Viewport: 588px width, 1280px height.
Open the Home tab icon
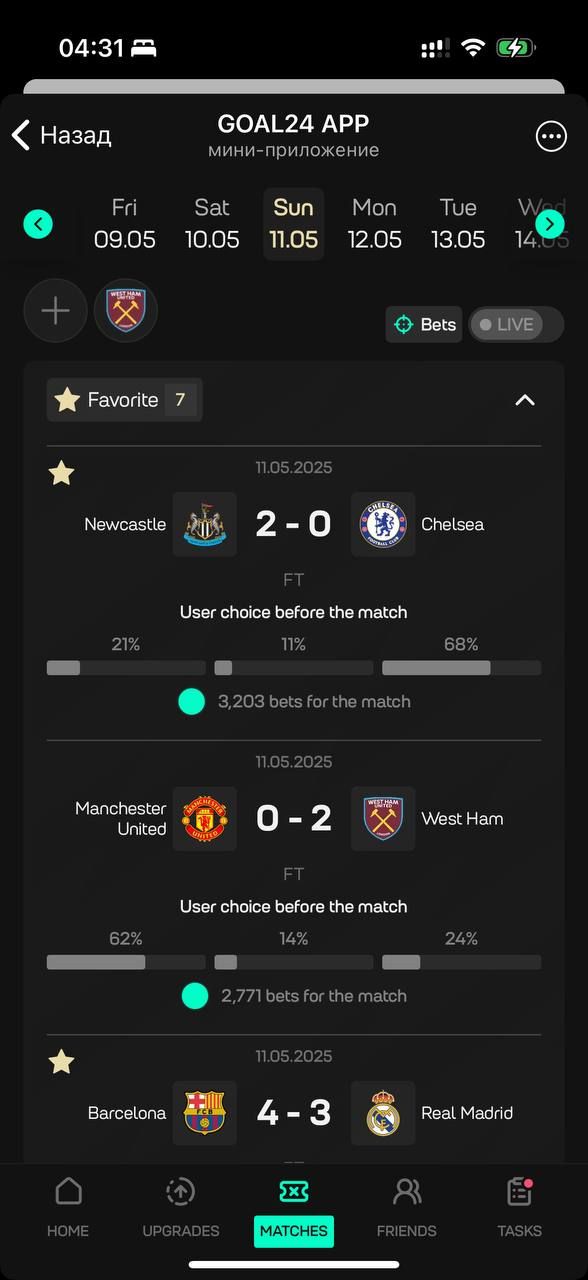click(68, 1191)
